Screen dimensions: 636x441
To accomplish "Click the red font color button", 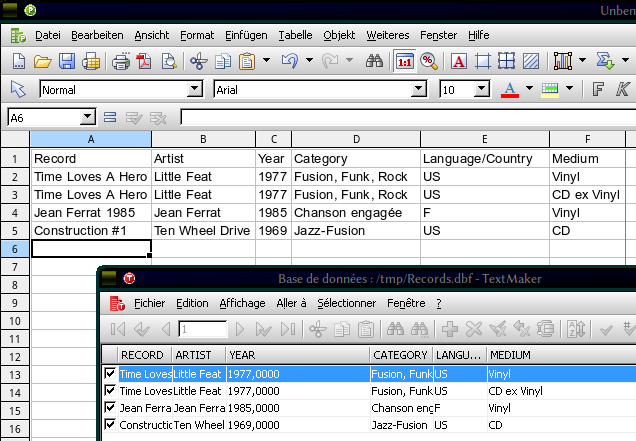I will (x=509, y=89).
